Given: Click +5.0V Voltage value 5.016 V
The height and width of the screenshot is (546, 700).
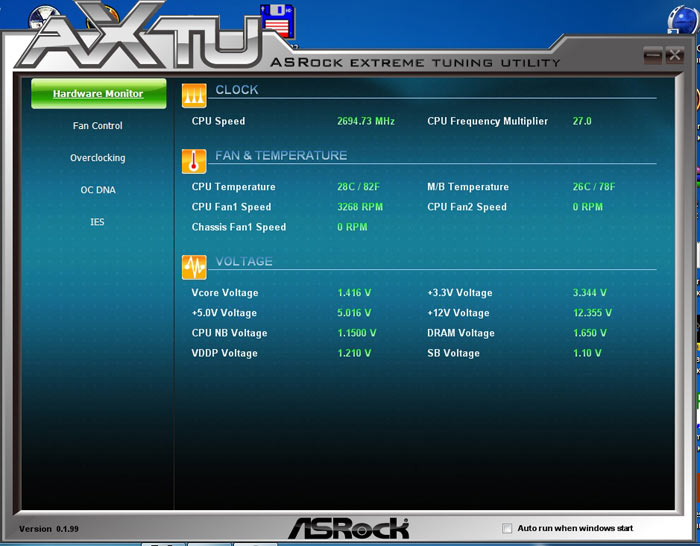Looking at the screenshot, I should [x=354, y=313].
